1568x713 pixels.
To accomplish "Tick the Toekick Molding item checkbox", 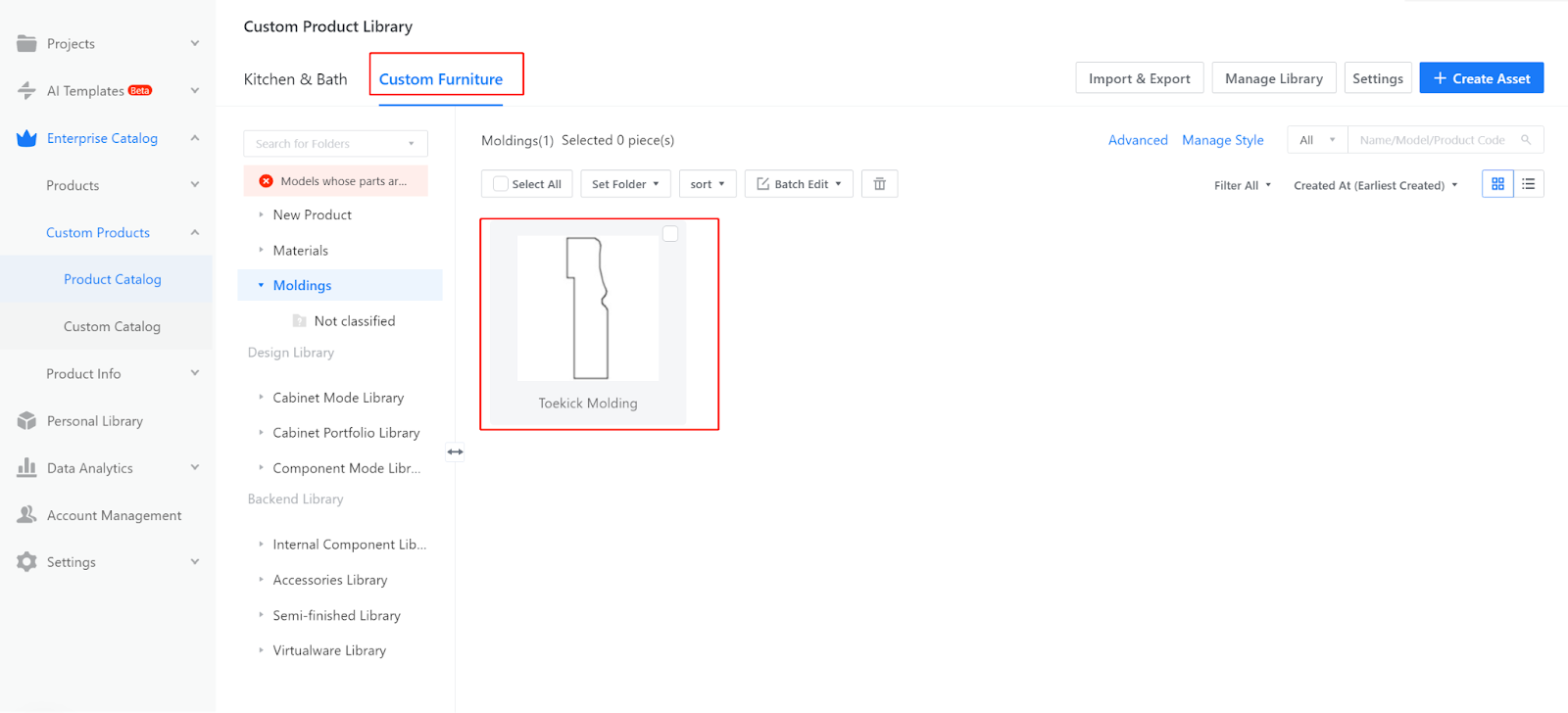I will (670, 234).
